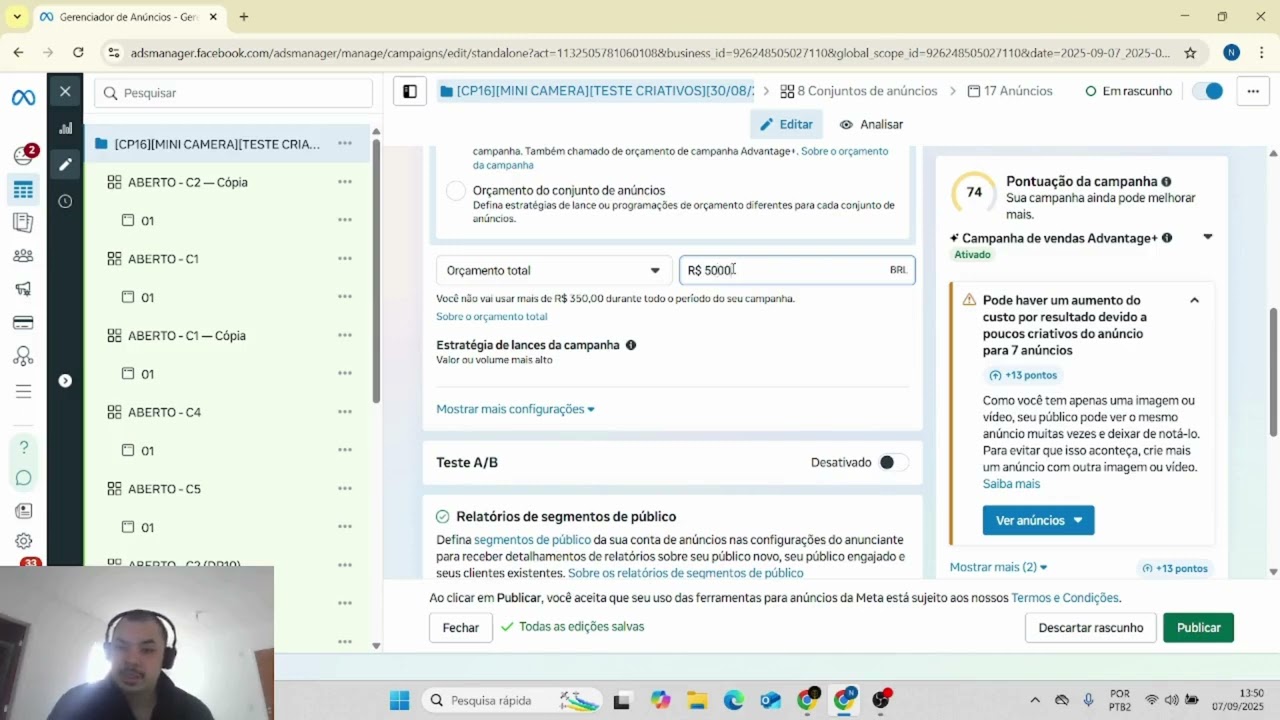The height and width of the screenshot is (720, 1280).
Task: Open options dots for ABERTO - C4
Action: tap(345, 412)
